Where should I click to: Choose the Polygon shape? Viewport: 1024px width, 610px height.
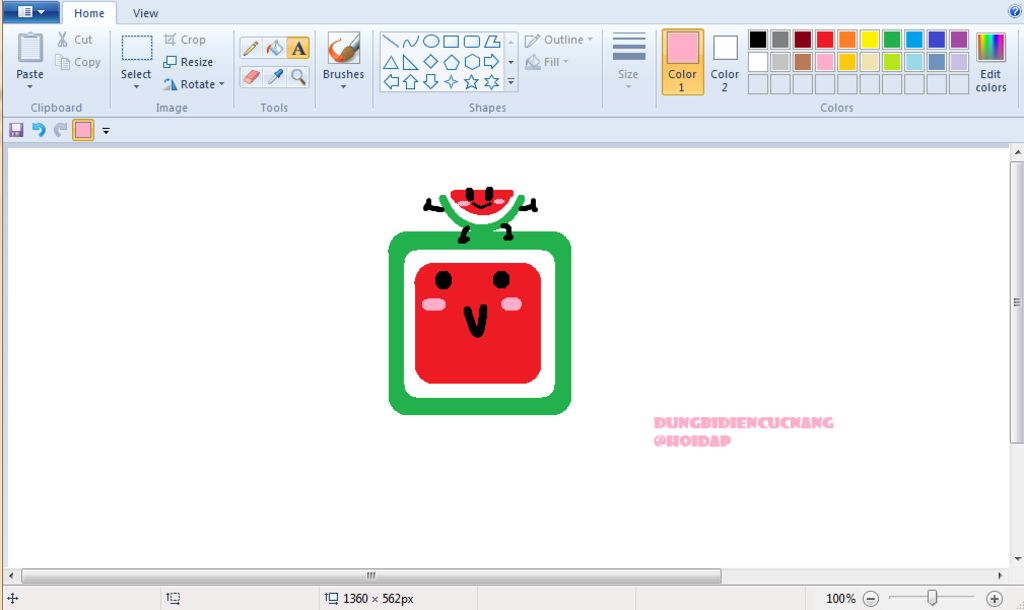click(x=492, y=42)
